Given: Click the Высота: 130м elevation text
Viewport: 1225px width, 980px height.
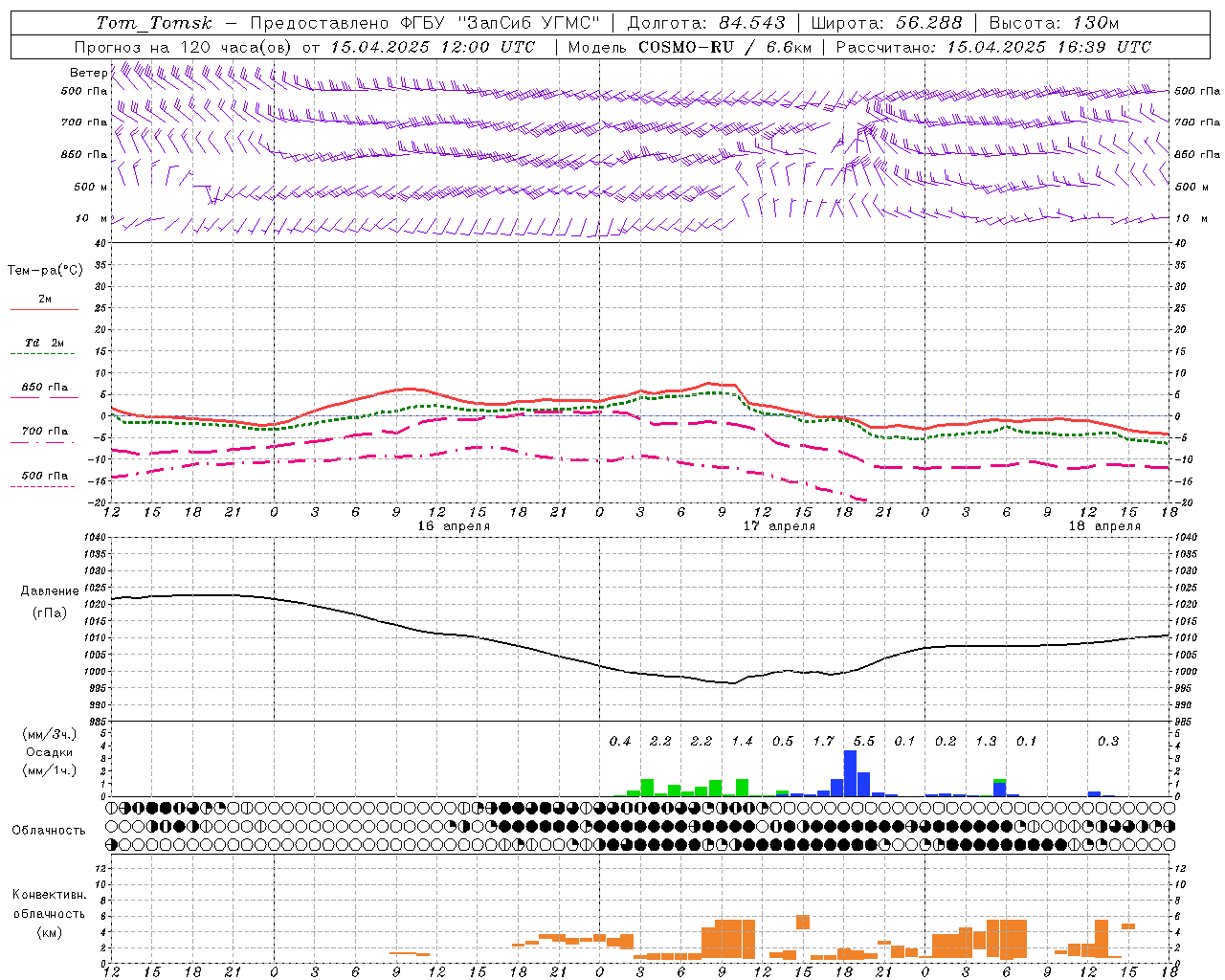Looking at the screenshot, I should click(1054, 23).
